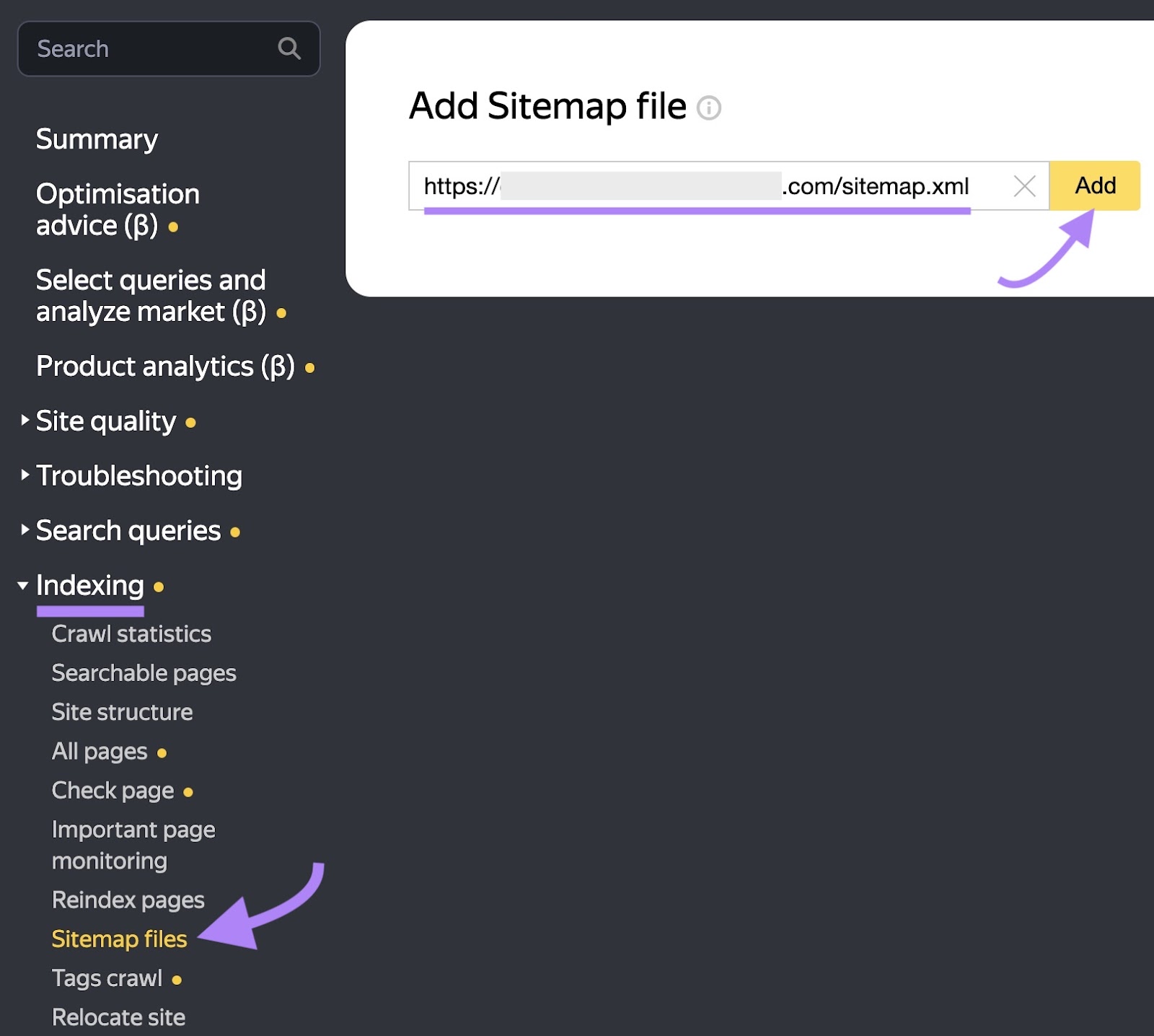The width and height of the screenshot is (1154, 1036).
Task: Open the Summary page
Action: 97,139
